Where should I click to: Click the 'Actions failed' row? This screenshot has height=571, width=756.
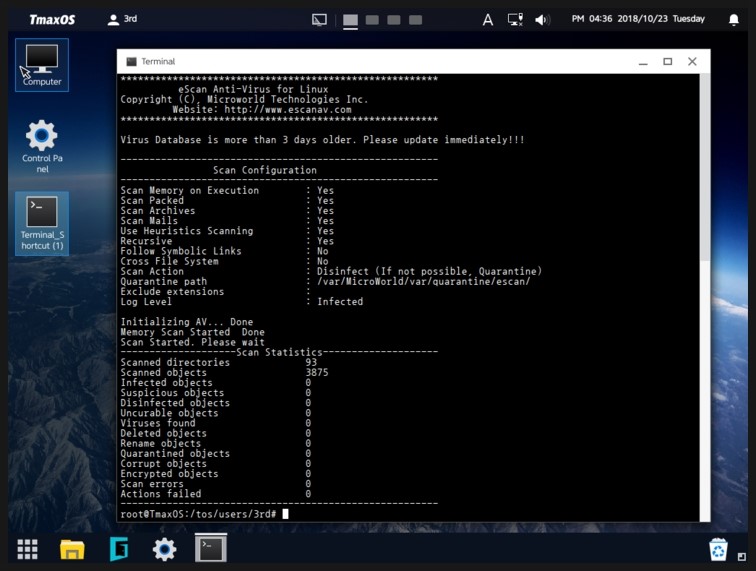(216, 494)
